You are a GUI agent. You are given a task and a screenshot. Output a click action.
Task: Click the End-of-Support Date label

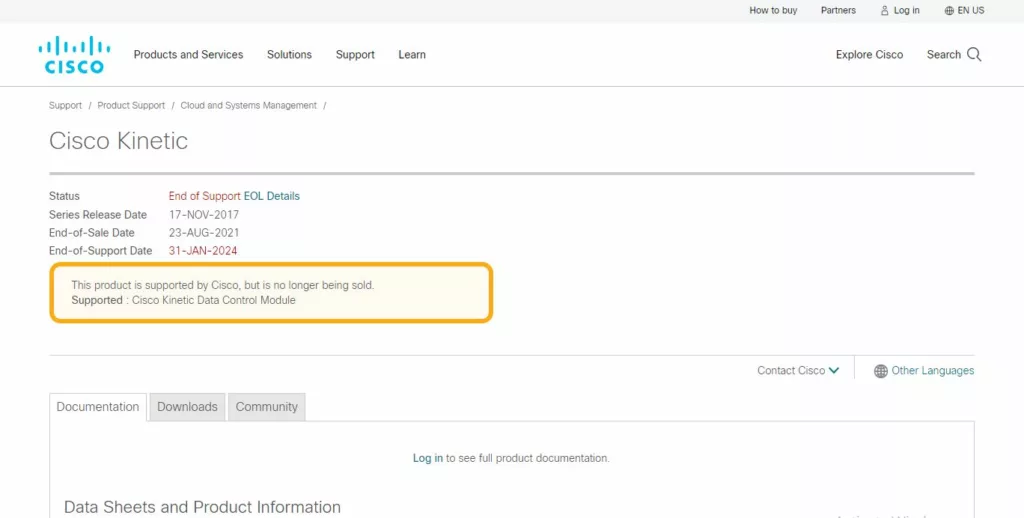(x=101, y=251)
